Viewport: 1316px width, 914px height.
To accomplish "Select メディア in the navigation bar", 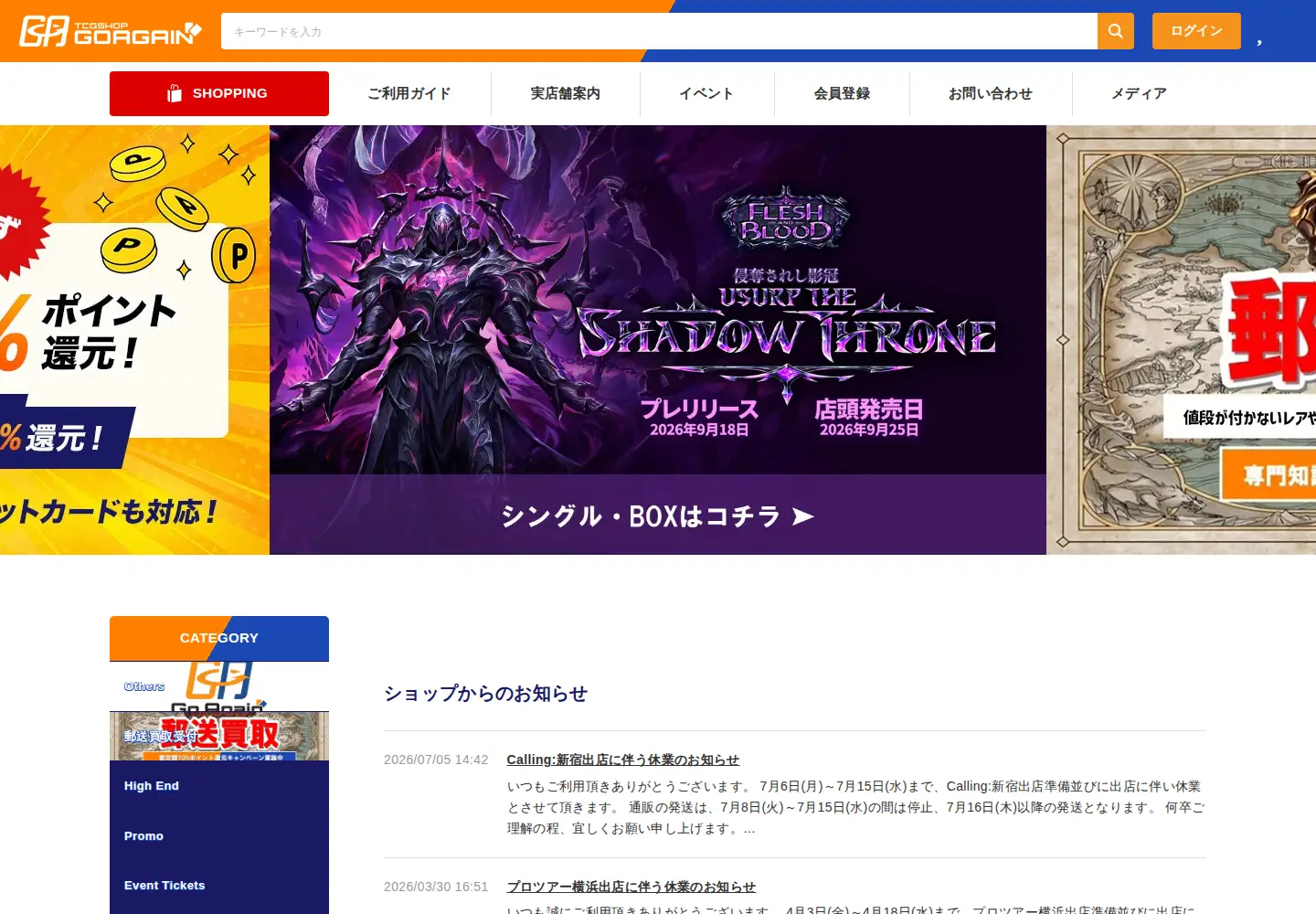I will [1139, 93].
